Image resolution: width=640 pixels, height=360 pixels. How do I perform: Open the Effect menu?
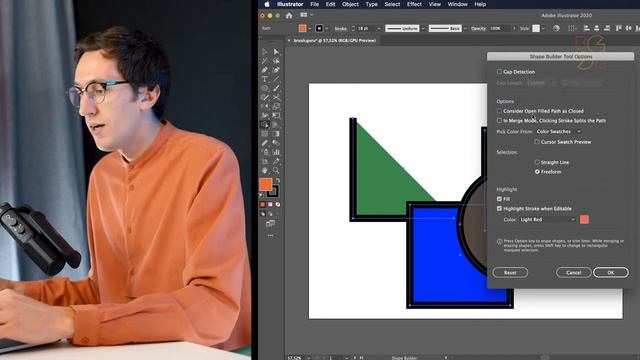click(414, 4)
